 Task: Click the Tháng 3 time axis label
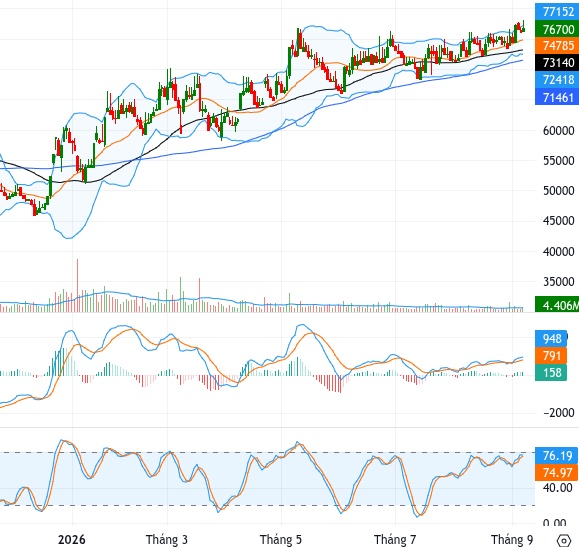point(167,540)
